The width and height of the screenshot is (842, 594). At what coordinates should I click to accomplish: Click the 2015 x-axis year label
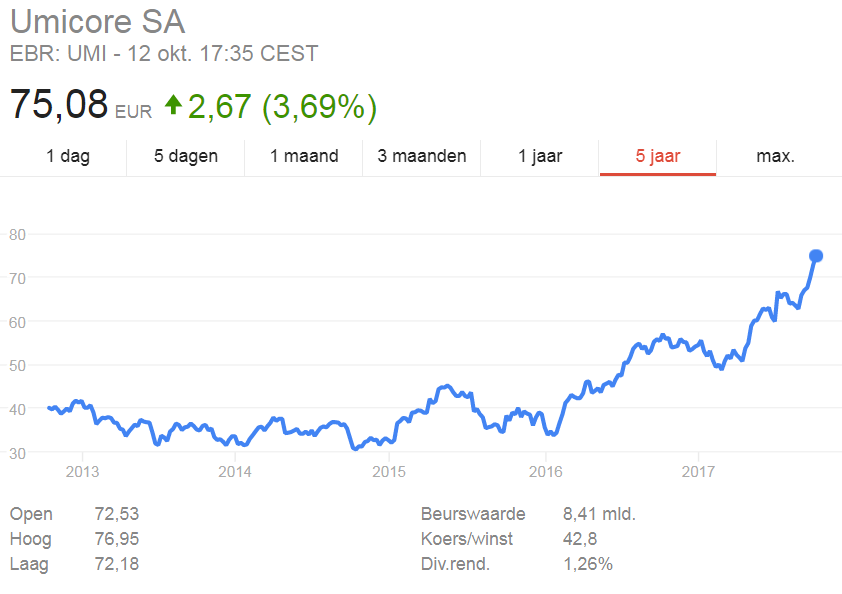pyautogui.click(x=389, y=472)
